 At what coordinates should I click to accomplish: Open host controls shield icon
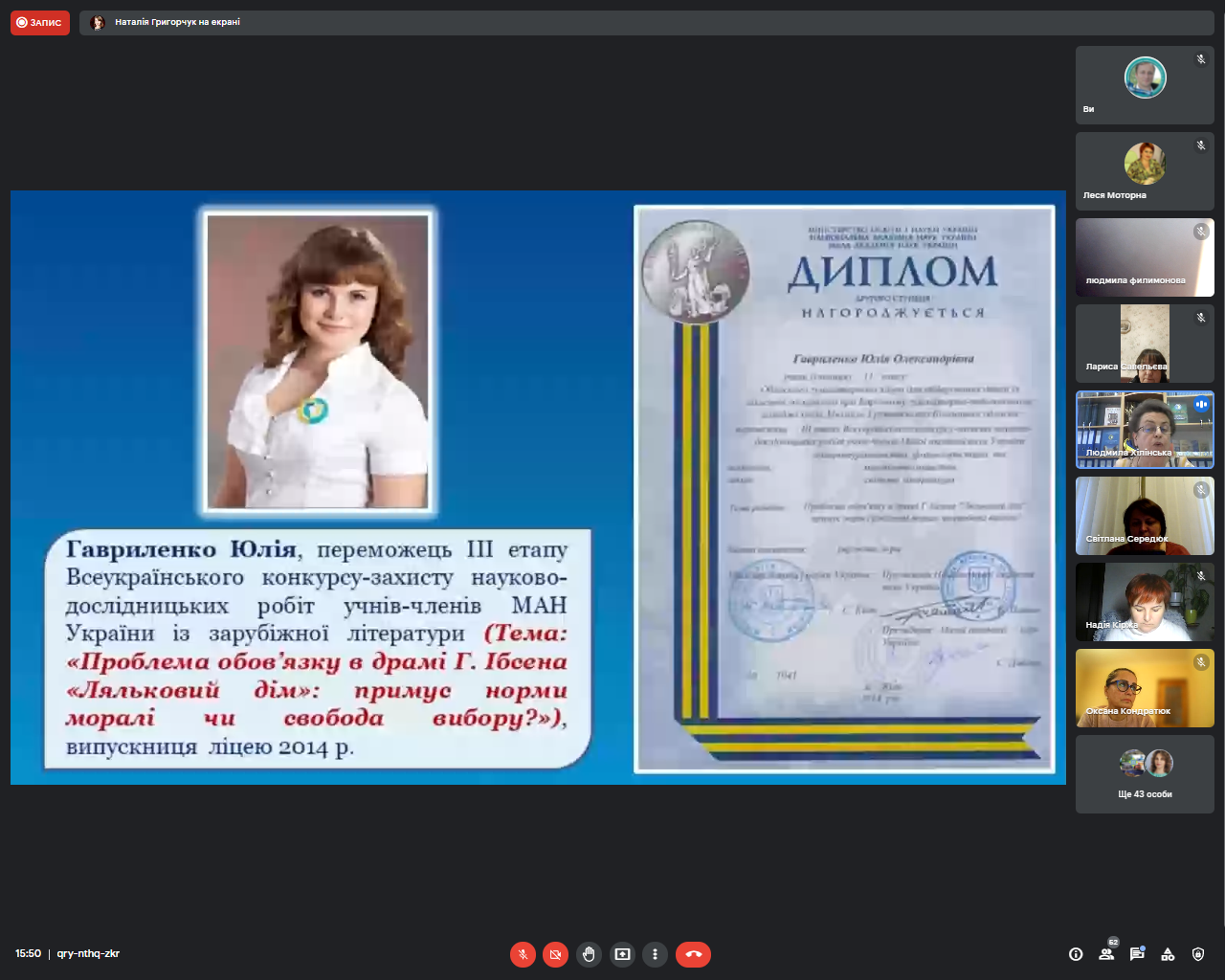point(1198,954)
